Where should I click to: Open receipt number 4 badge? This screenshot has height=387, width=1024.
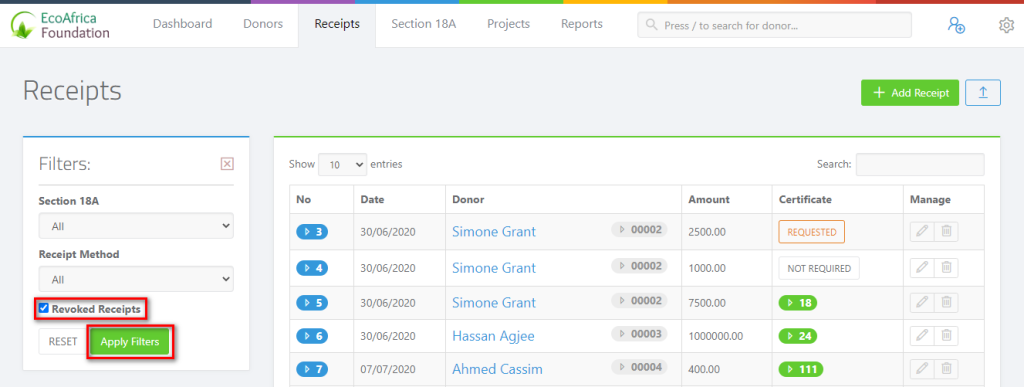312,268
